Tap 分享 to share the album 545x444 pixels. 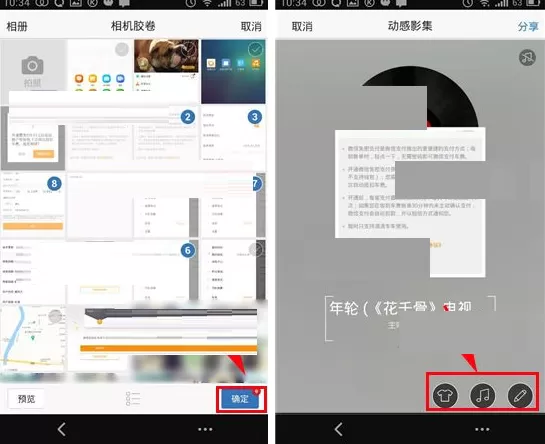click(x=528, y=26)
